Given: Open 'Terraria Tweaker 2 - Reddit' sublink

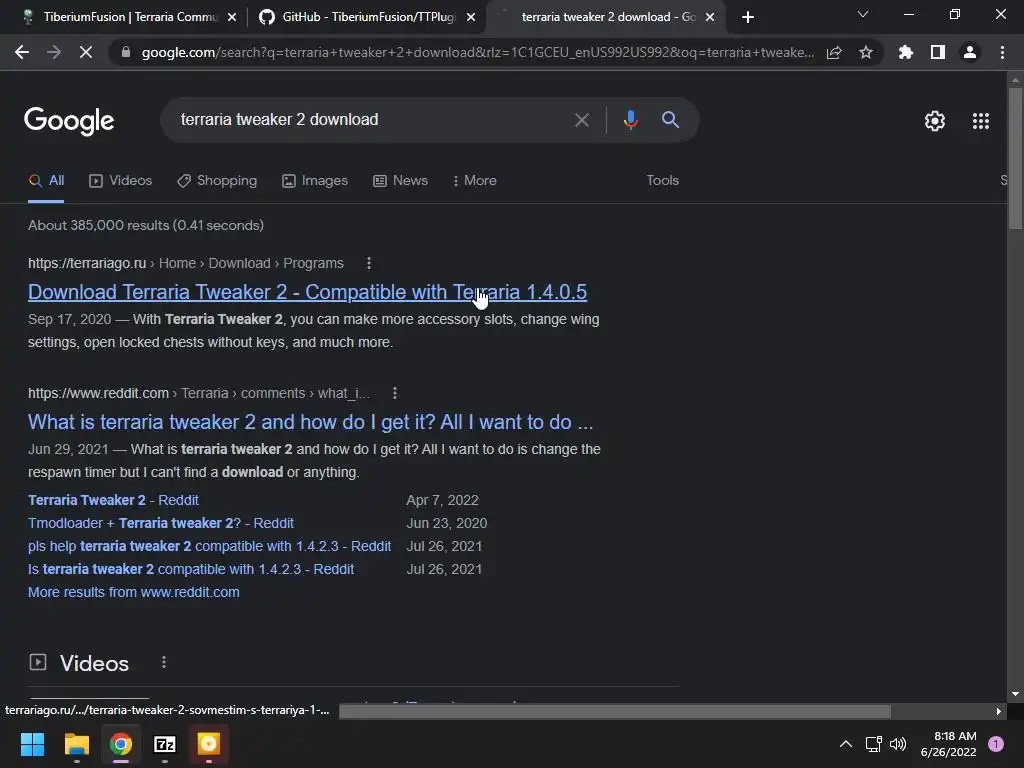Looking at the screenshot, I should pyautogui.click(x=113, y=500).
